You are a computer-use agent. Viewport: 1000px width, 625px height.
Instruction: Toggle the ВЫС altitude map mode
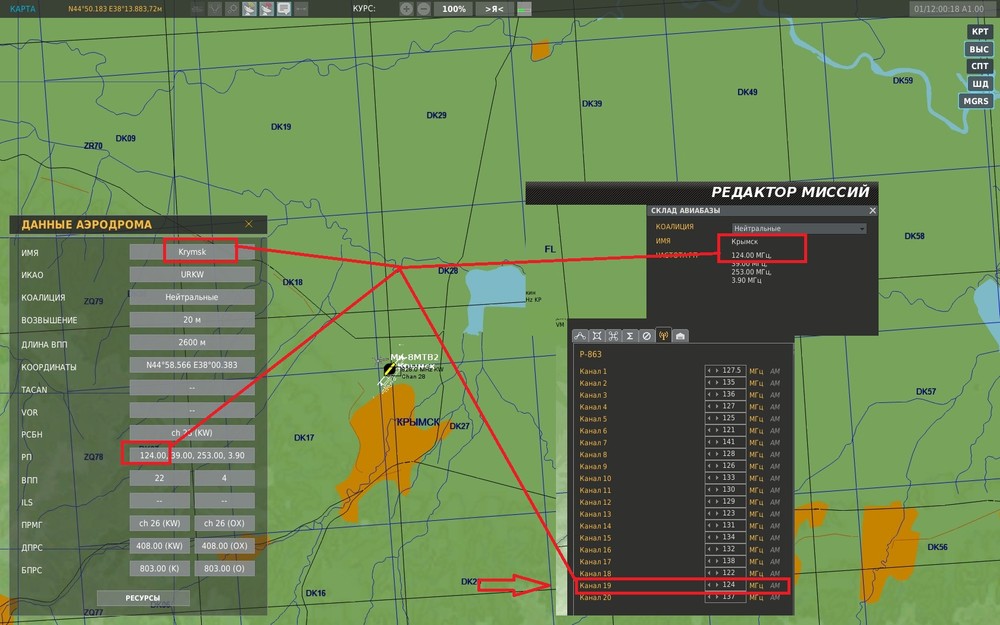[979, 49]
